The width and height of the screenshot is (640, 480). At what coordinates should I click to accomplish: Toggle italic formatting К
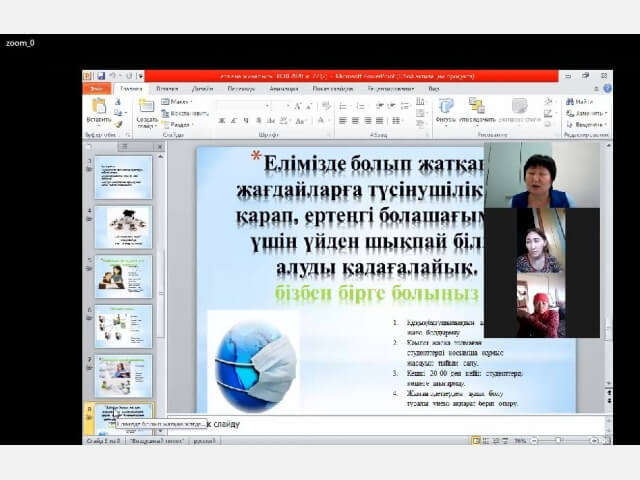tap(234, 121)
